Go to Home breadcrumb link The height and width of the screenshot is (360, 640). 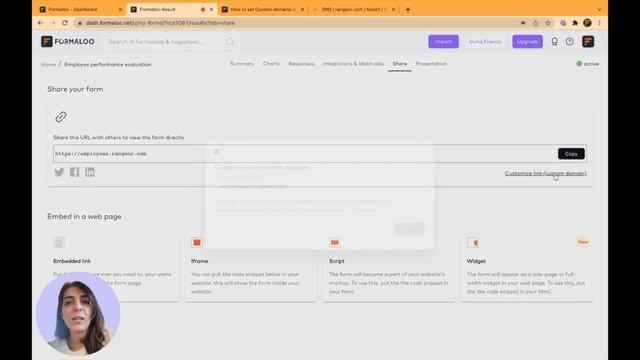(48, 64)
